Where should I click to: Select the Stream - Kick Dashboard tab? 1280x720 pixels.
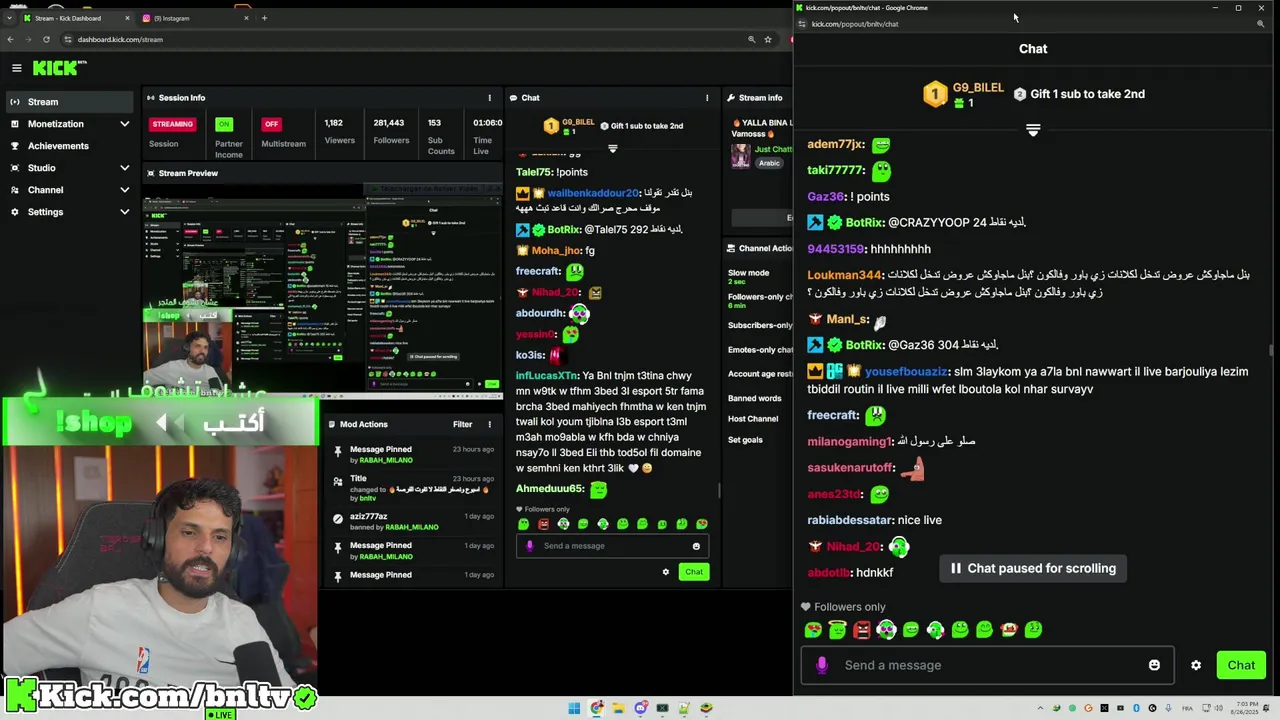(76, 18)
